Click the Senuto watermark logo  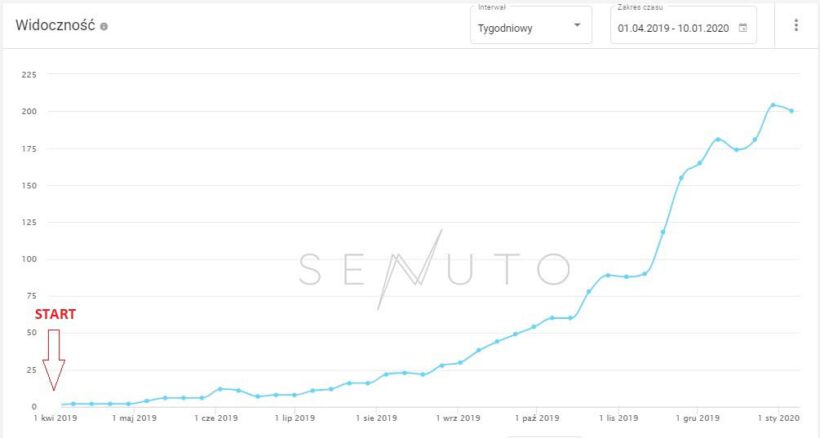point(434,268)
